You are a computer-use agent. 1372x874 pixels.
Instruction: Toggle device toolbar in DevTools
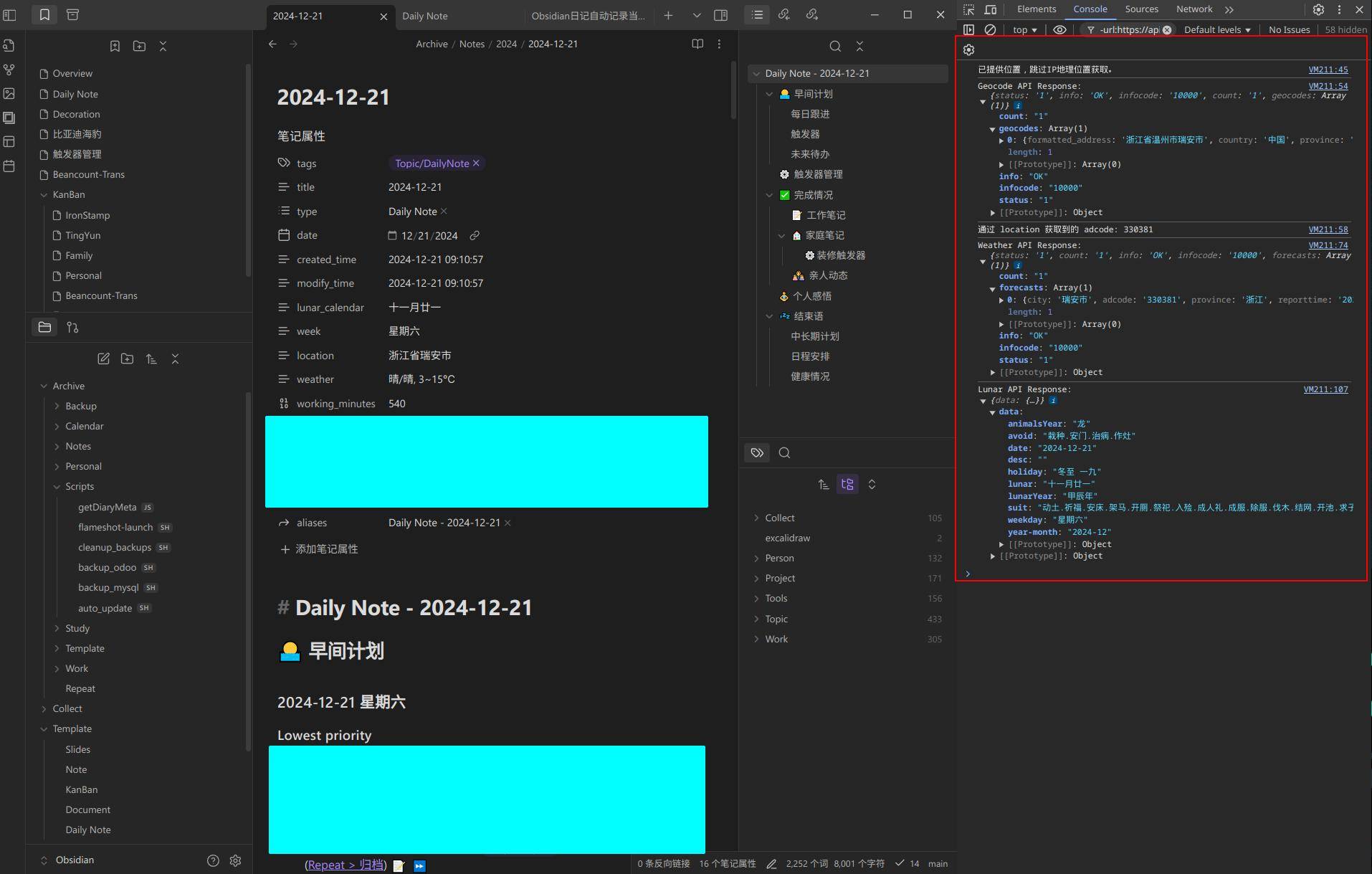[x=991, y=9]
